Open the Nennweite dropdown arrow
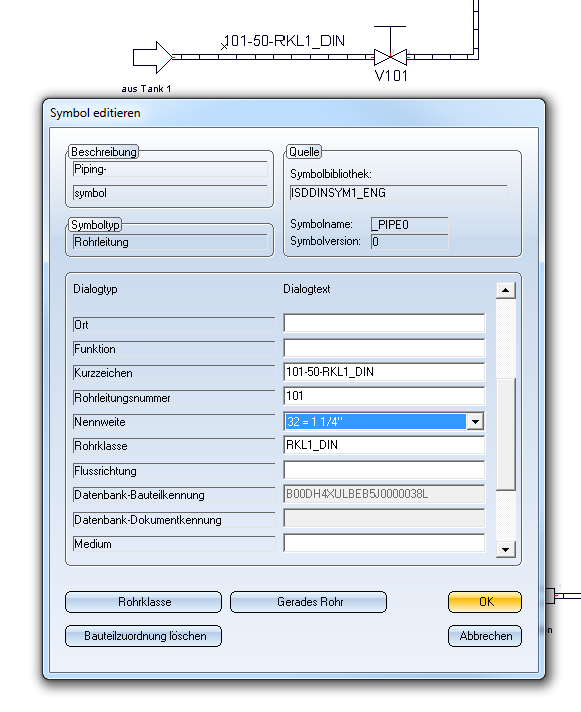This screenshot has height=712, width=581. (475, 421)
